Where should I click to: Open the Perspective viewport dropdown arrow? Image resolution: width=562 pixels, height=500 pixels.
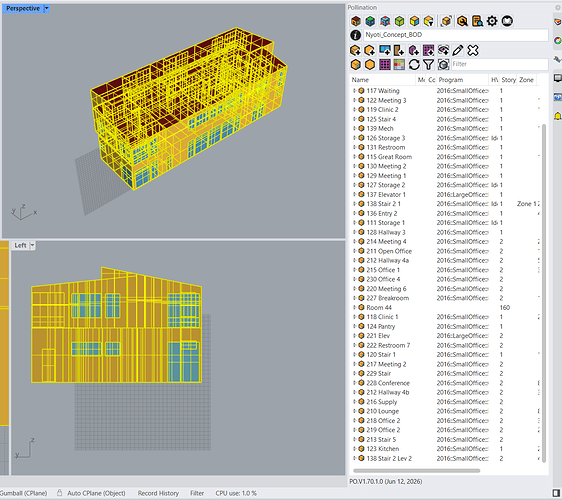tap(46, 8)
